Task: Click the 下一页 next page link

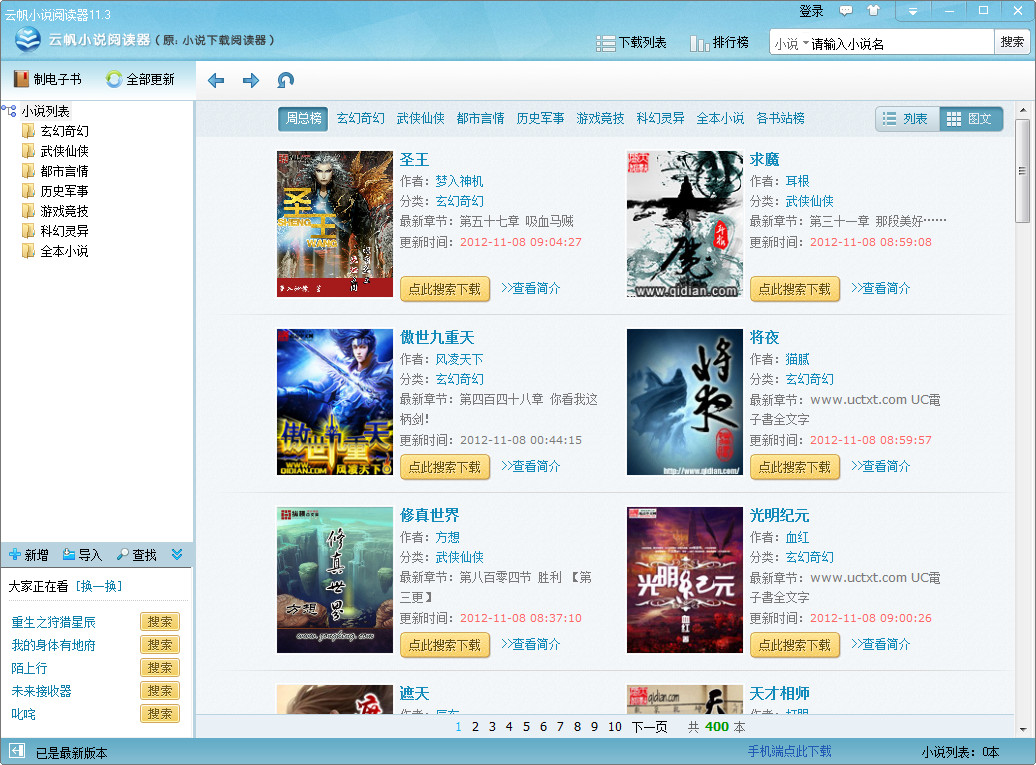Action: coord(649,727)
